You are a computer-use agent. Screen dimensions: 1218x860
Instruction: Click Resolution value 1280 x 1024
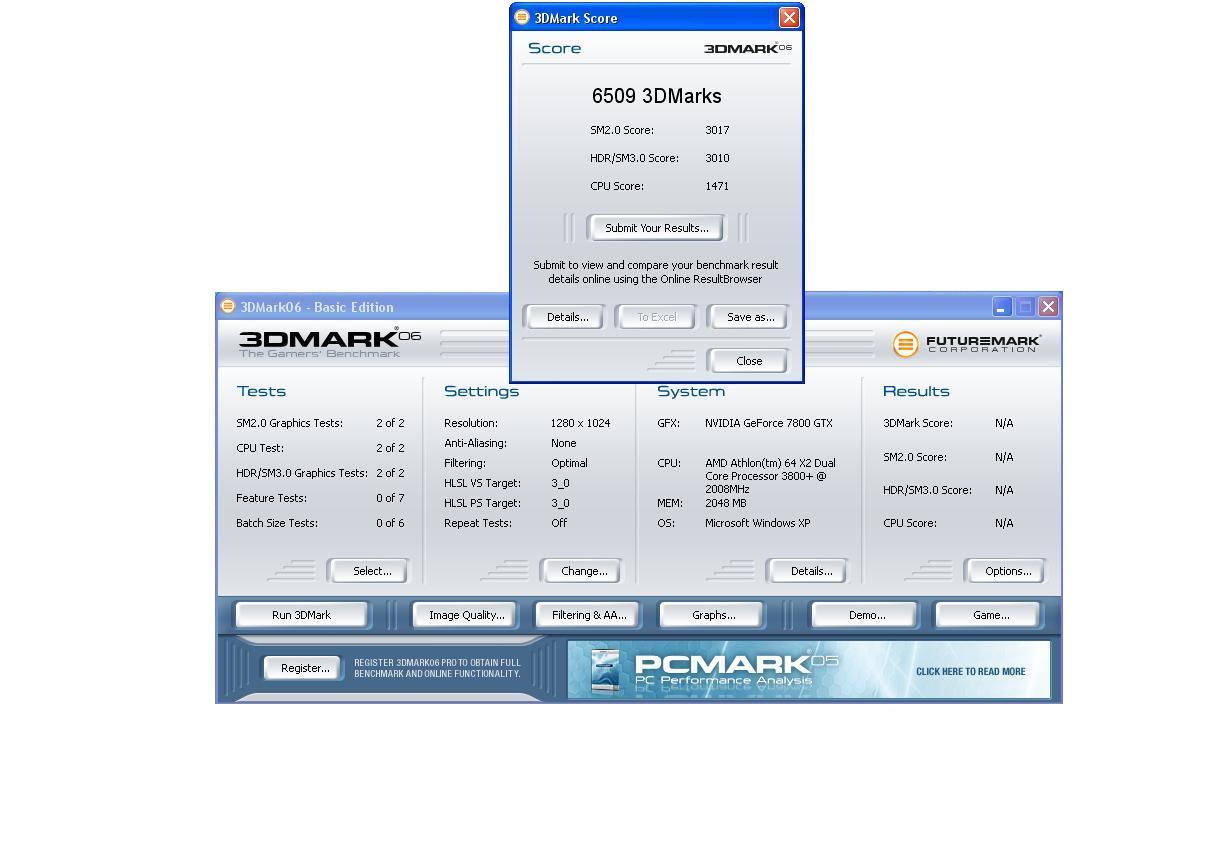(x=580, y=423)
